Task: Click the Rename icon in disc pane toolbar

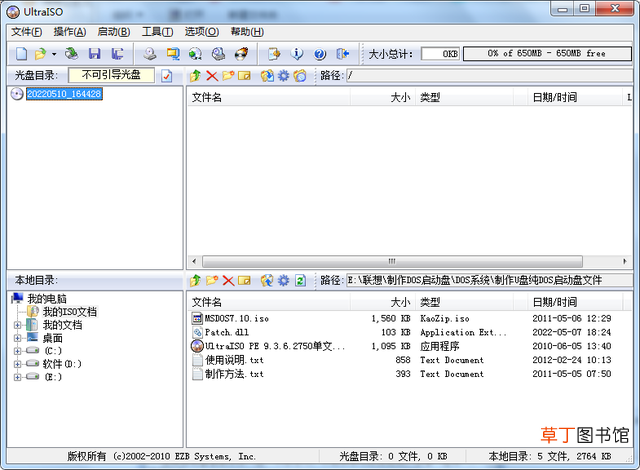Action: pos(244,75)
